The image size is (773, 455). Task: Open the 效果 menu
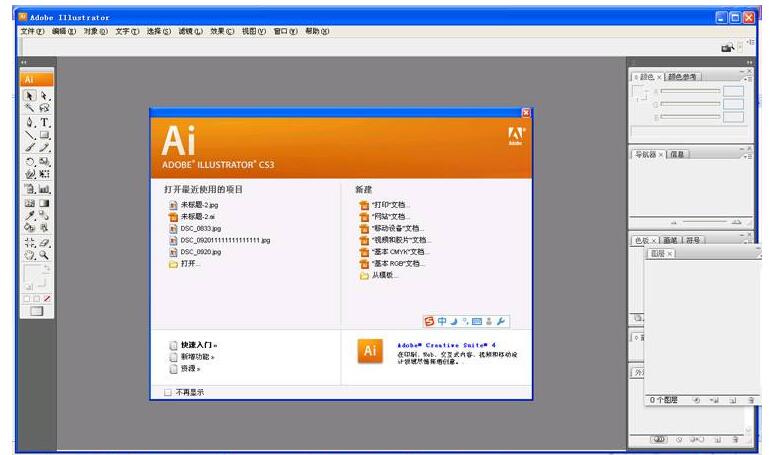pyautogui.click(x=222, y=31)
